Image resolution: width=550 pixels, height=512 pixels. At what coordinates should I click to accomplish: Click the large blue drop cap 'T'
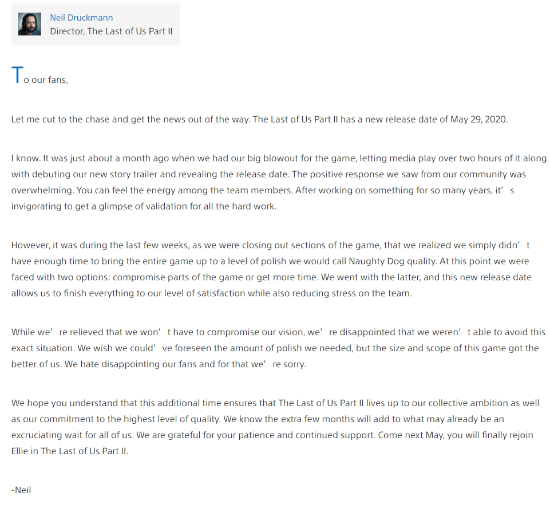click(17, 75)
